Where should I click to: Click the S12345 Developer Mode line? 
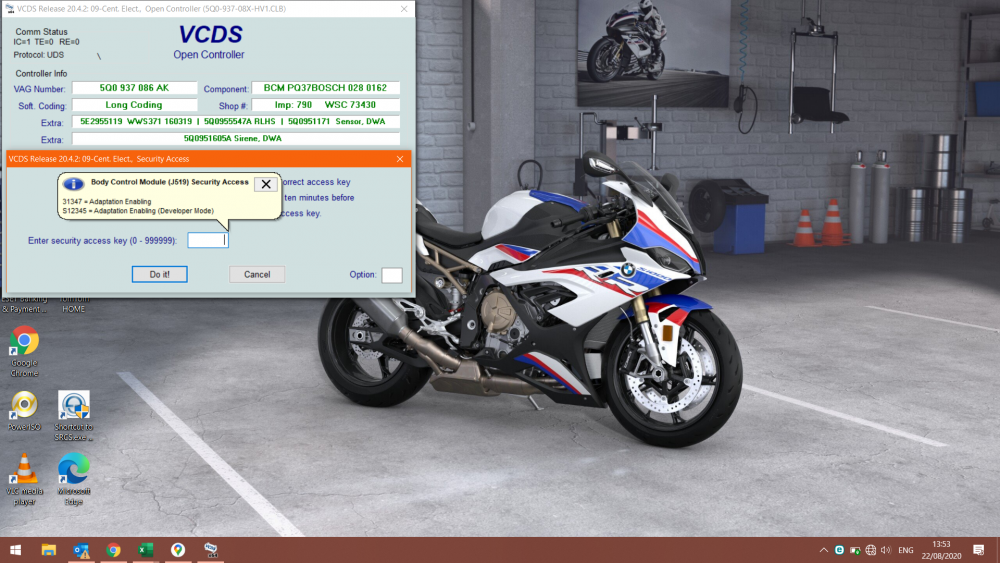click(138, 211)
